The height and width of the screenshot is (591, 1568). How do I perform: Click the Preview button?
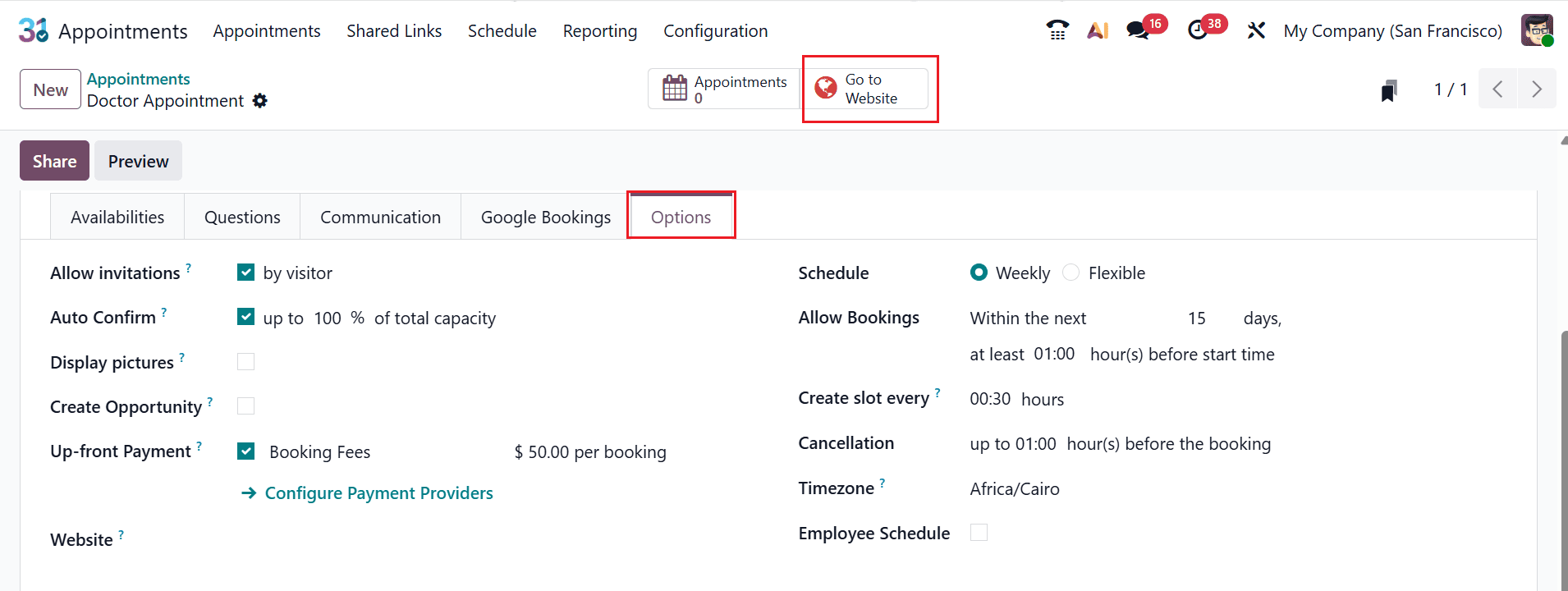click(138, 161)
